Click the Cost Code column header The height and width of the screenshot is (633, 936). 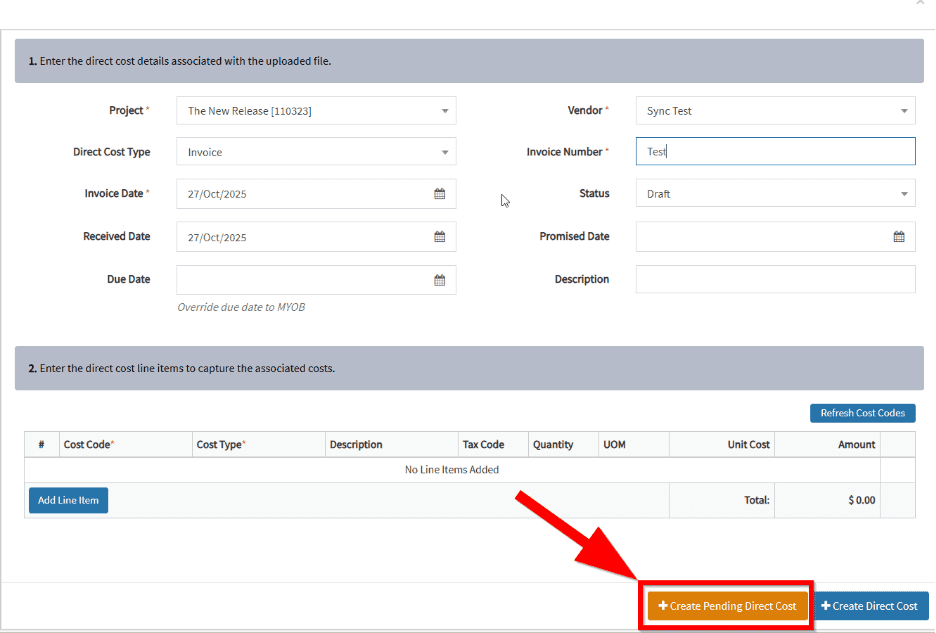click(x=88, y=444)
